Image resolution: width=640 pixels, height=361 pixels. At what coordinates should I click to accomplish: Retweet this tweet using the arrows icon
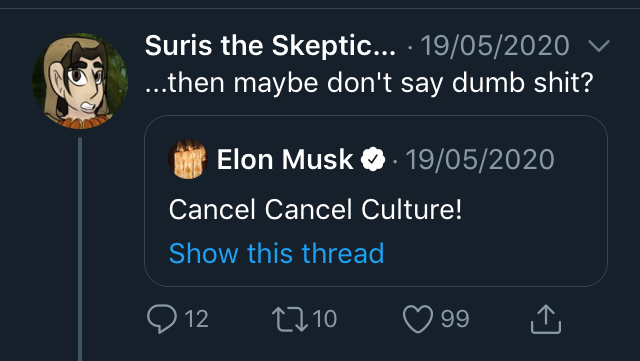(290, 319)
